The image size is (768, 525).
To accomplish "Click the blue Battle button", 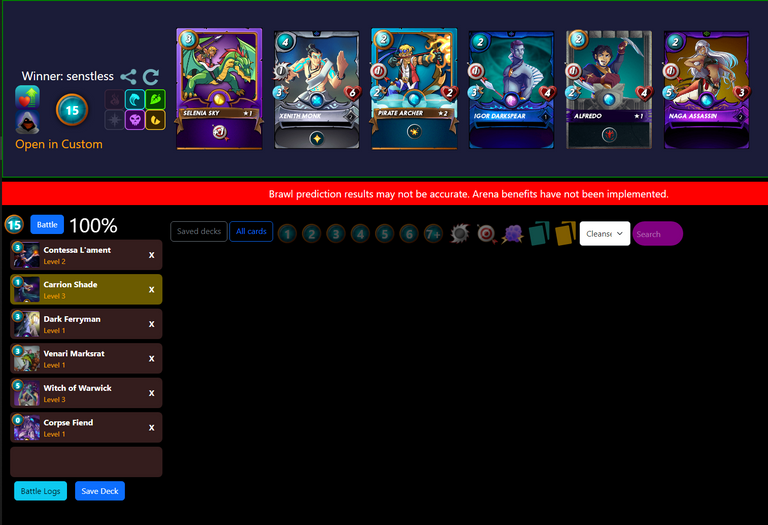I will point(47,225).
